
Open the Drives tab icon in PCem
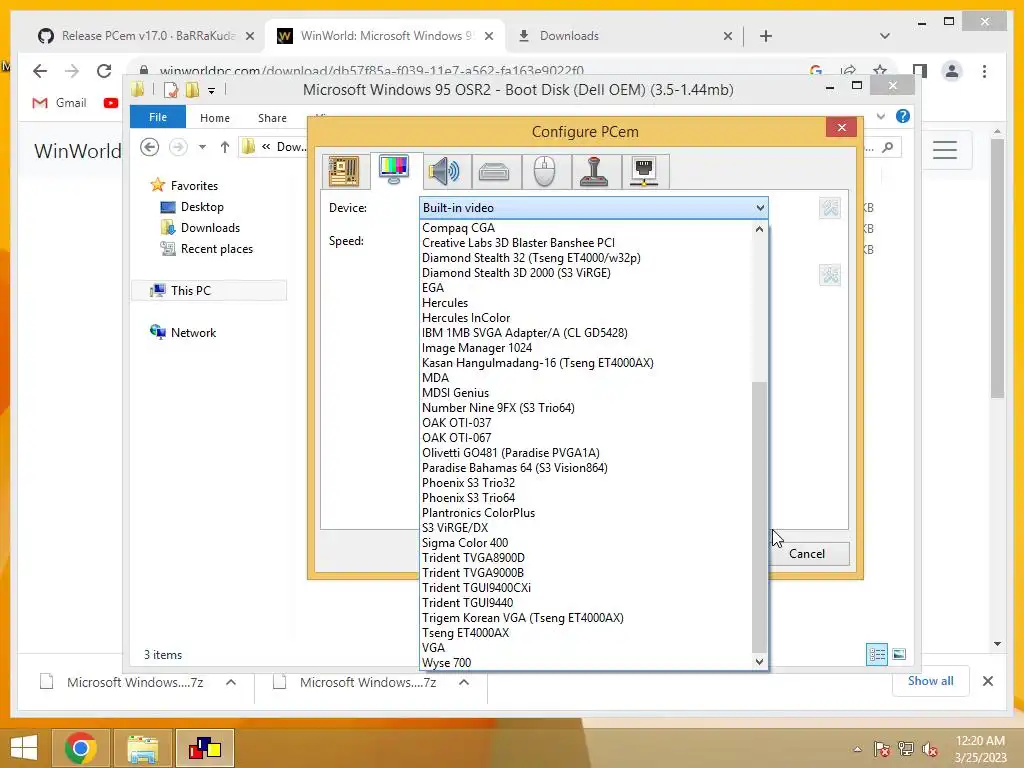(494, 171)
